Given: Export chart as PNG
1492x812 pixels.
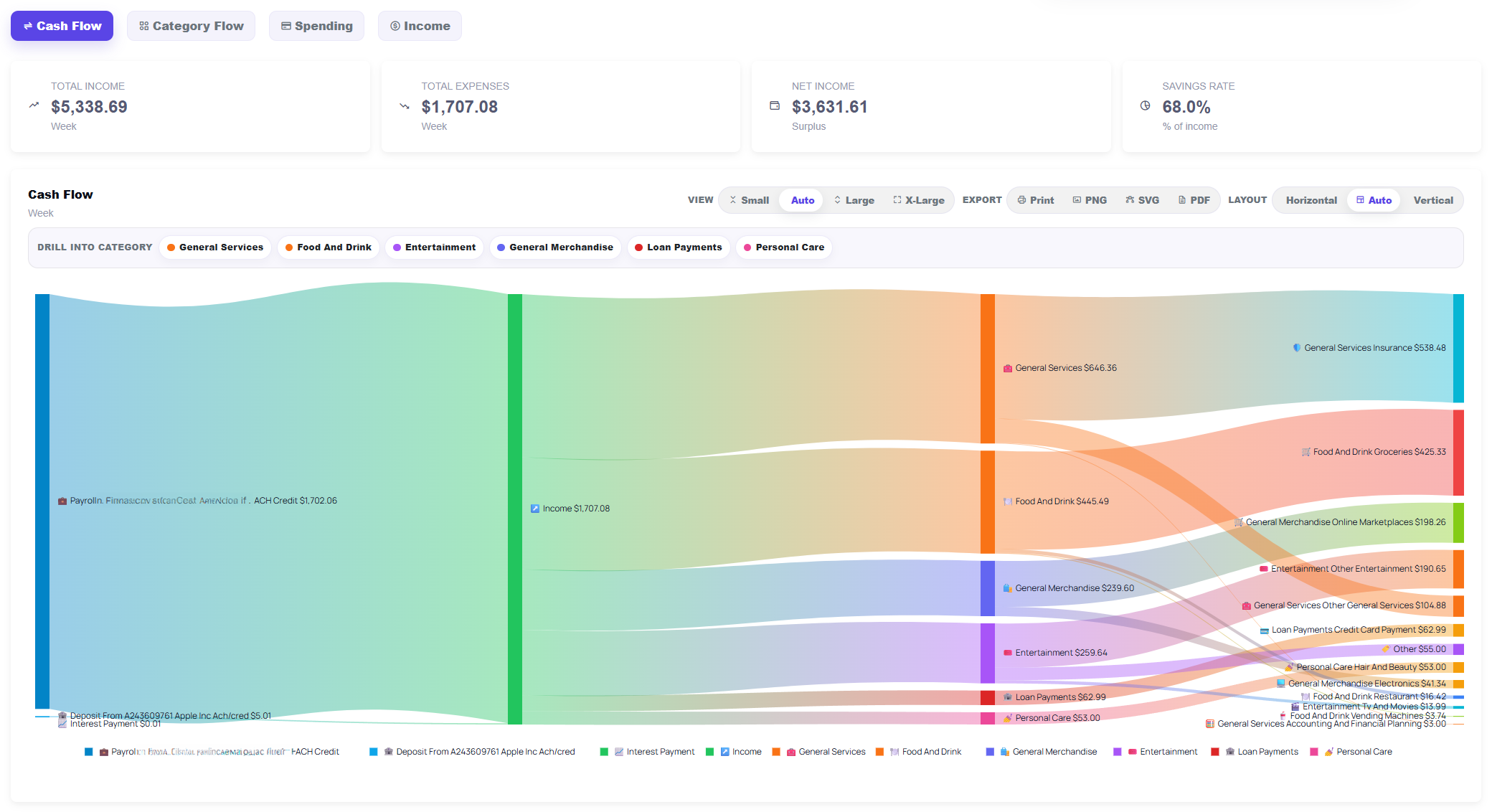Looking at the screenshot, I should [1089, 200].
